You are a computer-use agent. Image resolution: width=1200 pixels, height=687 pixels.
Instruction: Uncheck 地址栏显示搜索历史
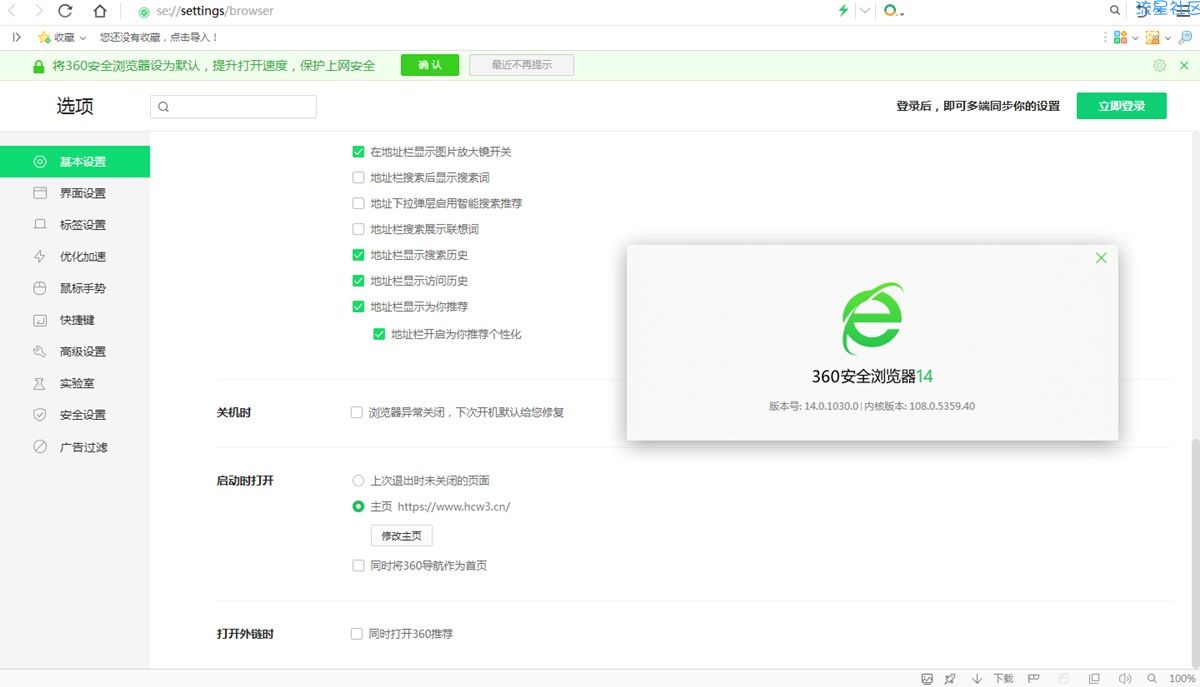pyautogui.click(x=358, y=255)
